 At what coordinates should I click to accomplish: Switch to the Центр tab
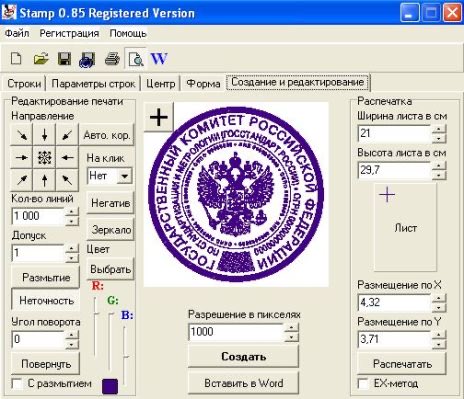pos(160,83)
